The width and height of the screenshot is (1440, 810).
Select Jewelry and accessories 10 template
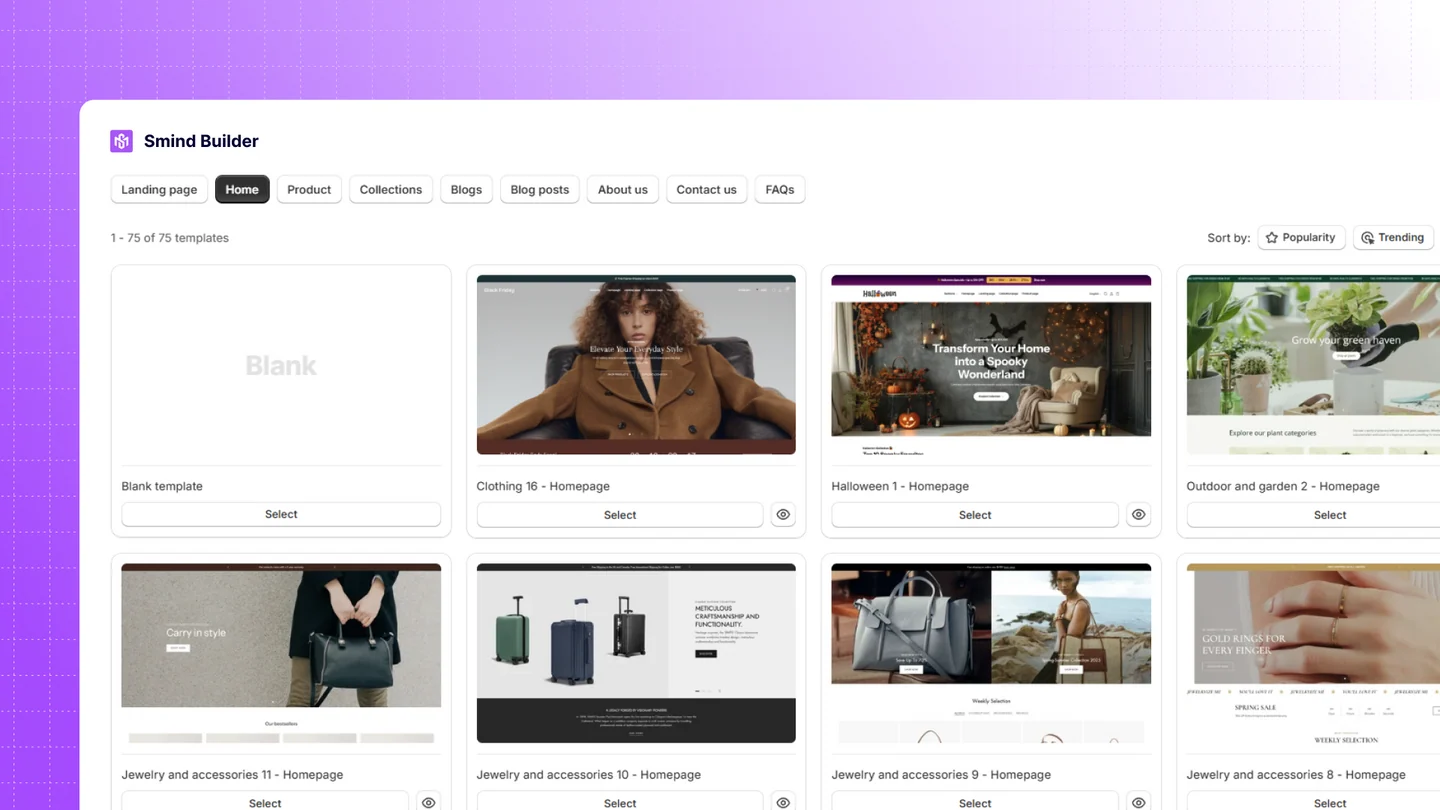[620, 802]
